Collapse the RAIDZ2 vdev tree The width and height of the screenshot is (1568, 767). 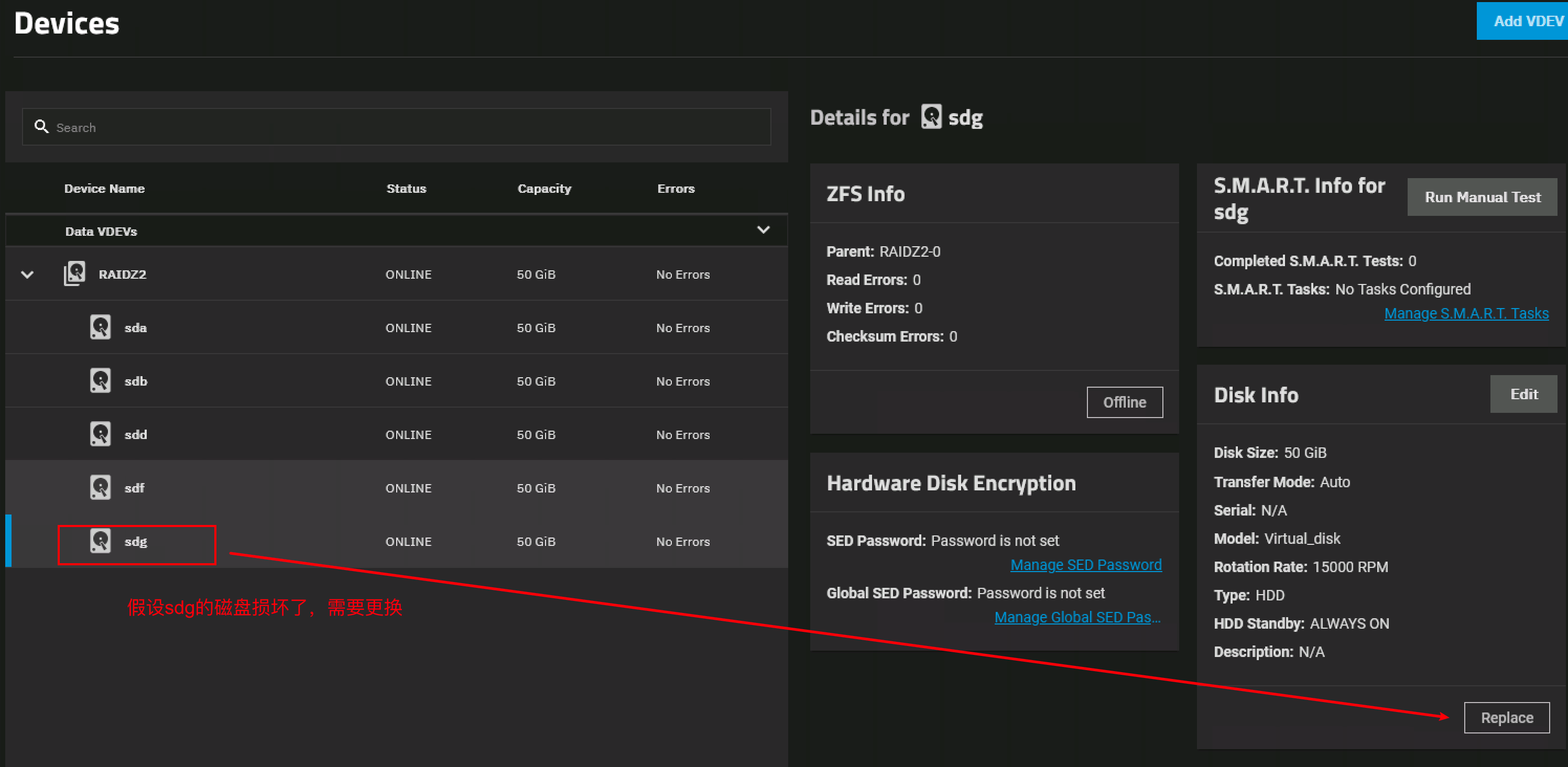click(27, 275)
